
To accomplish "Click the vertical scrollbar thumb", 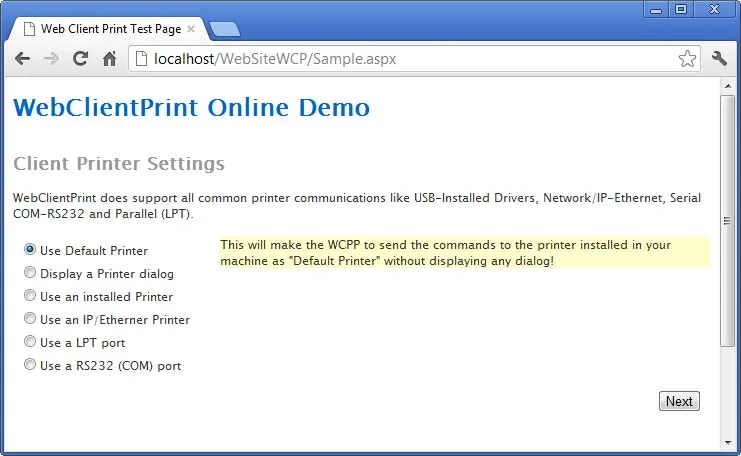I will 728,221.
